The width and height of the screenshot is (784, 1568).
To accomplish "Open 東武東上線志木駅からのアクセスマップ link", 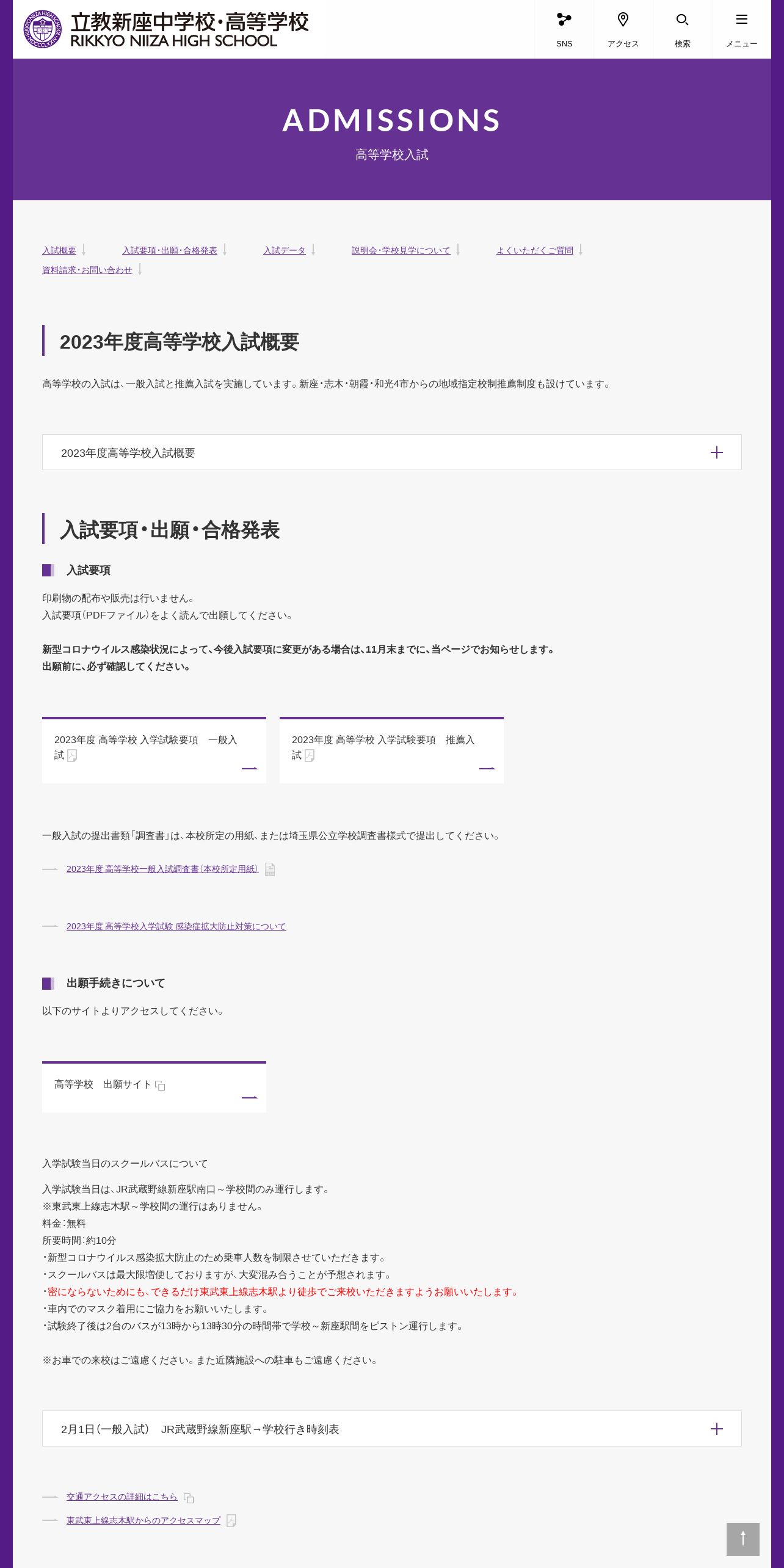I will pyautogui.click(x=143, y=1520).
